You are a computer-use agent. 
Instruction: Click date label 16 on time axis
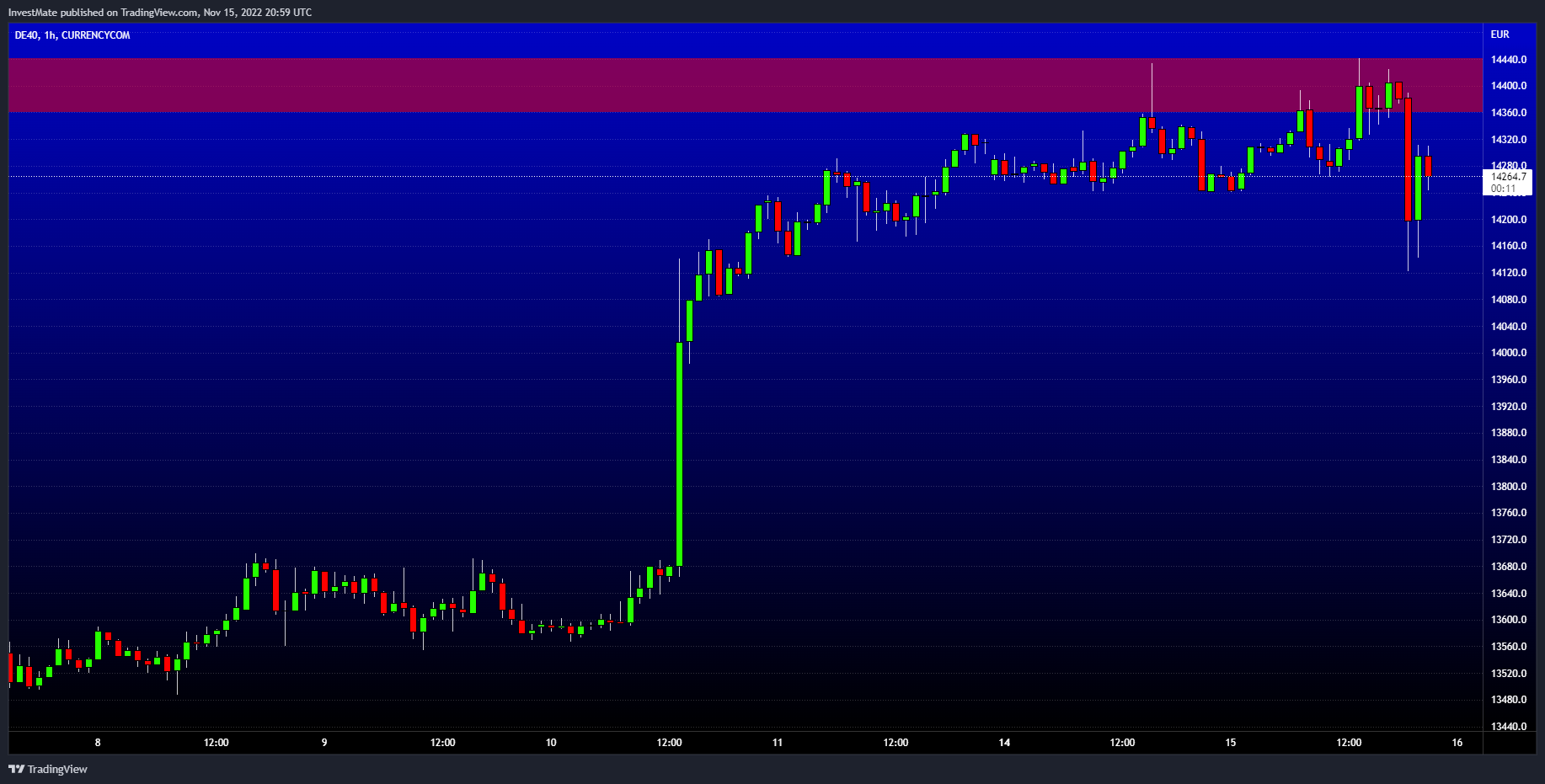pos(1457,743)
